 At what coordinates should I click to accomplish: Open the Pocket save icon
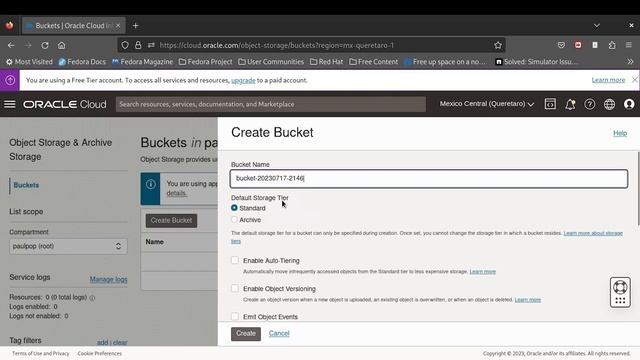click(561, 45)
